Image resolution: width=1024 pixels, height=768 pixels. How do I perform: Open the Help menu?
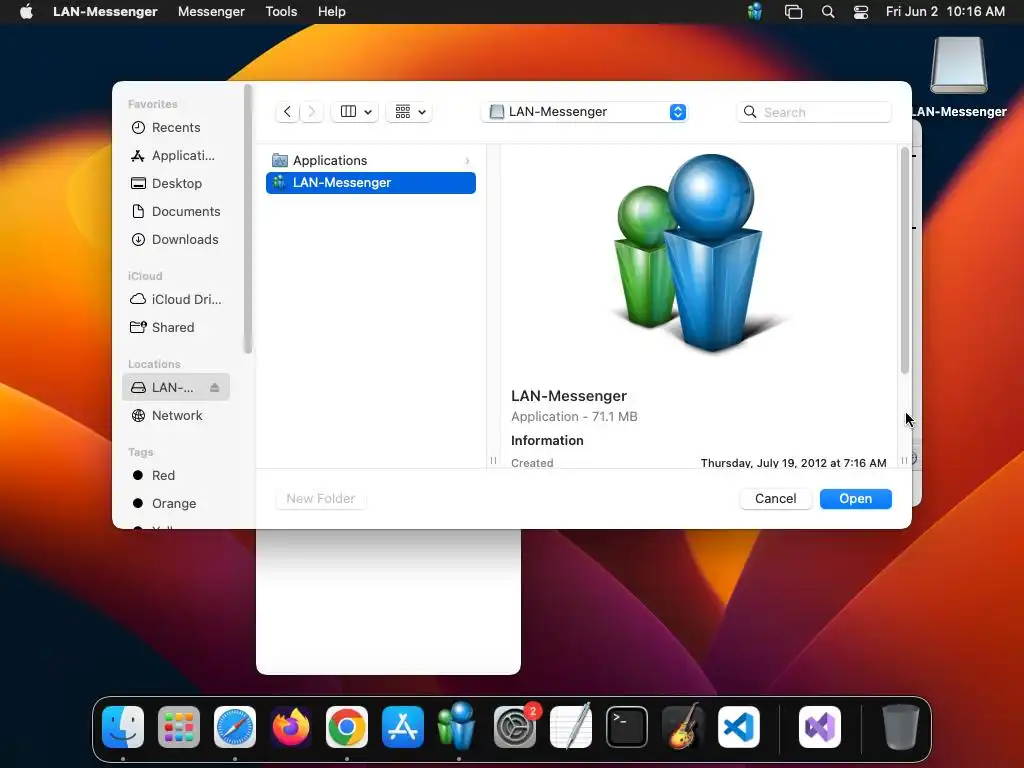pos(332,12)
